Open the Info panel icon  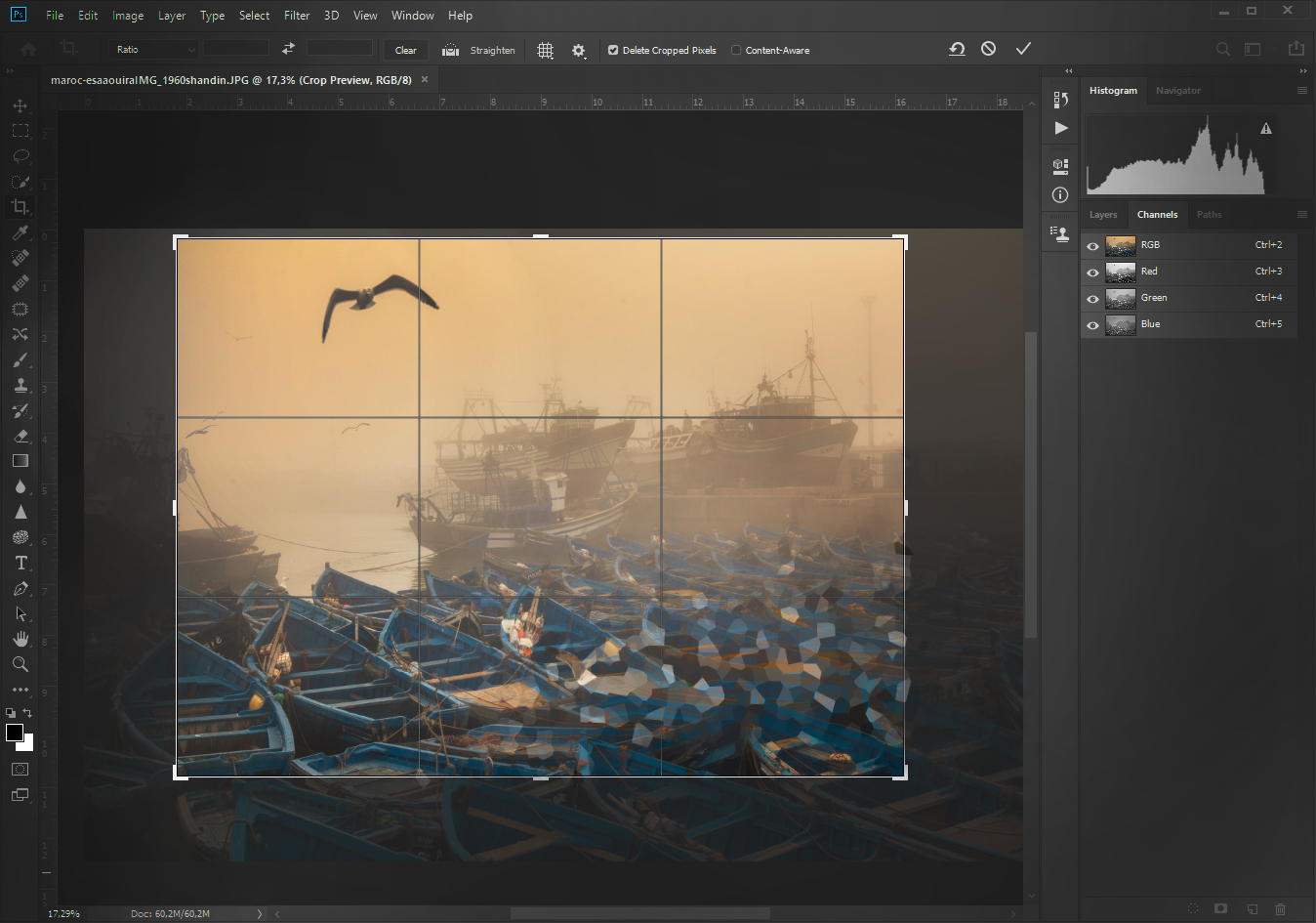pos(1060,195)
